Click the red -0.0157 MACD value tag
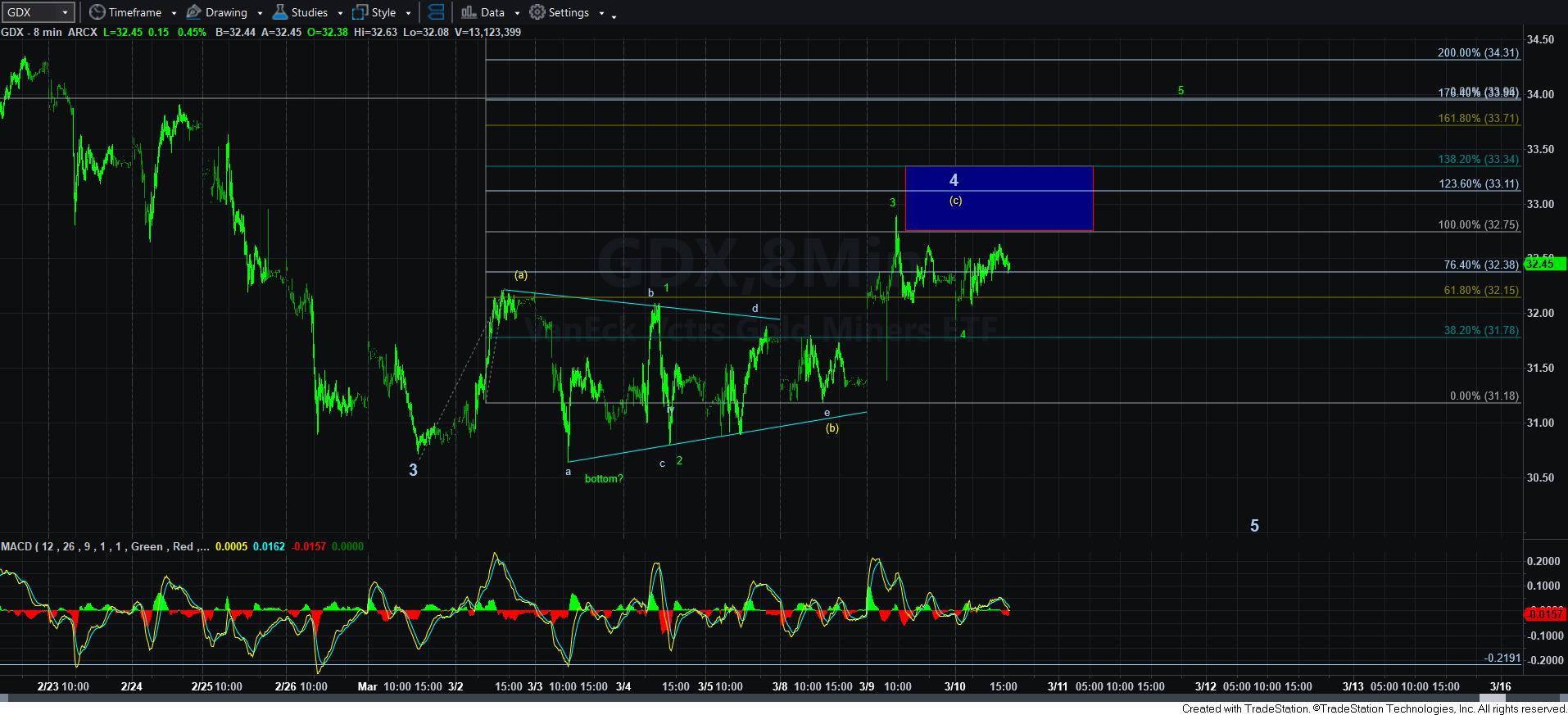Viewport: 1568px width, 715px height. pyautogui.click(x=1545, y=613)
